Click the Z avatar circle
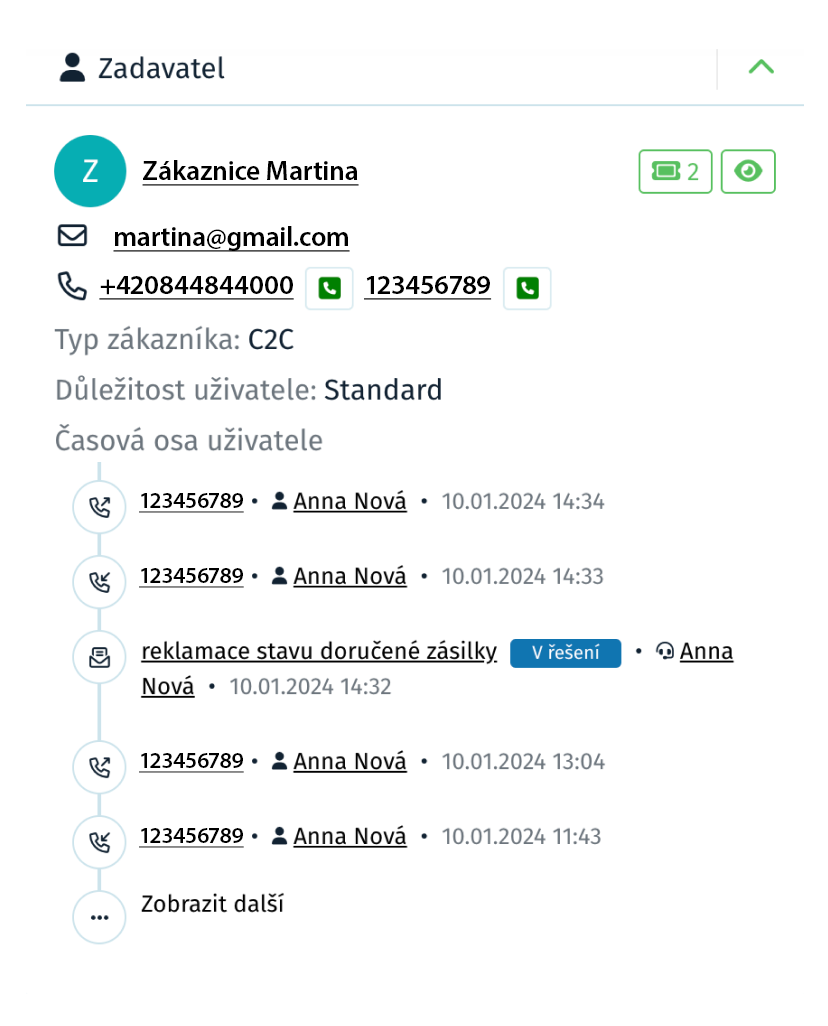This screenshot has width=828, height=1026. tap(90, 171)
